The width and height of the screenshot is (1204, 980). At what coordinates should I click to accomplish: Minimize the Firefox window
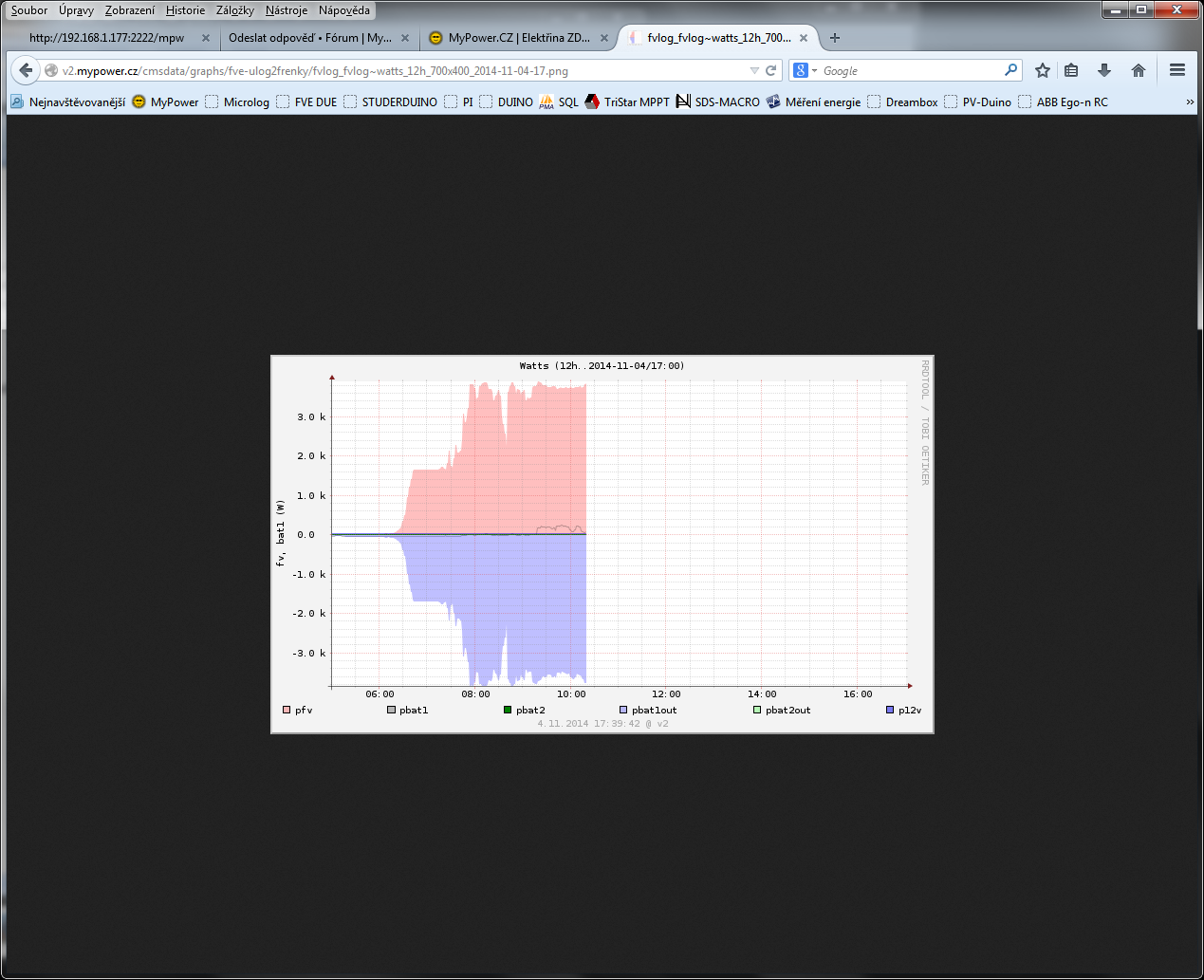(1115, 9)
